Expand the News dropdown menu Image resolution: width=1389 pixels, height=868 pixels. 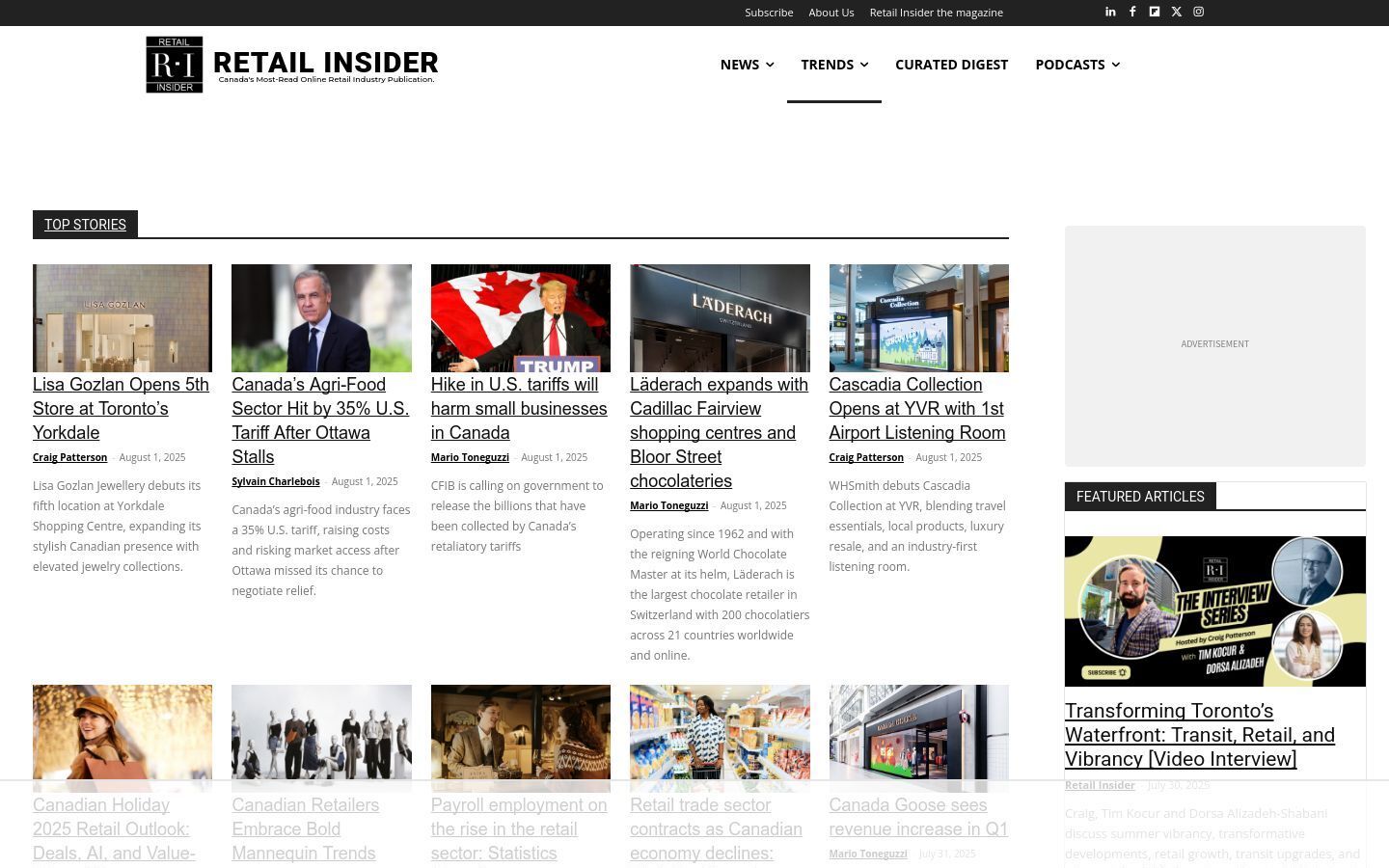(x=747, y=65)
